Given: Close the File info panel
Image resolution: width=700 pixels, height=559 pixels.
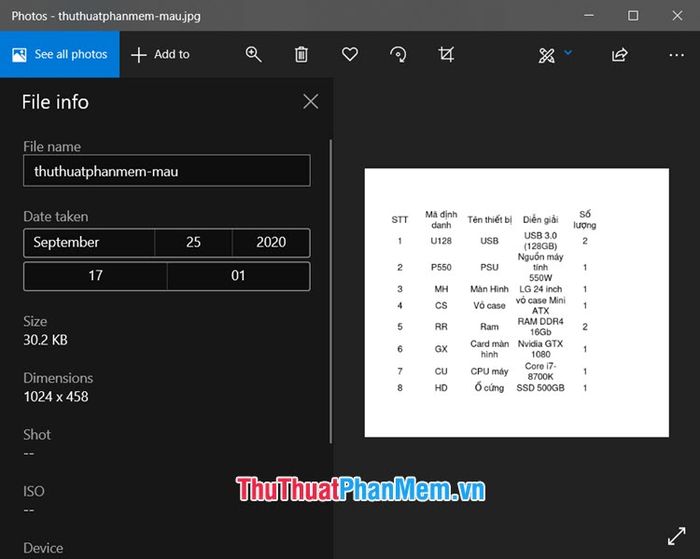Looking at the screenshot, I should click(x=310, y=101).
